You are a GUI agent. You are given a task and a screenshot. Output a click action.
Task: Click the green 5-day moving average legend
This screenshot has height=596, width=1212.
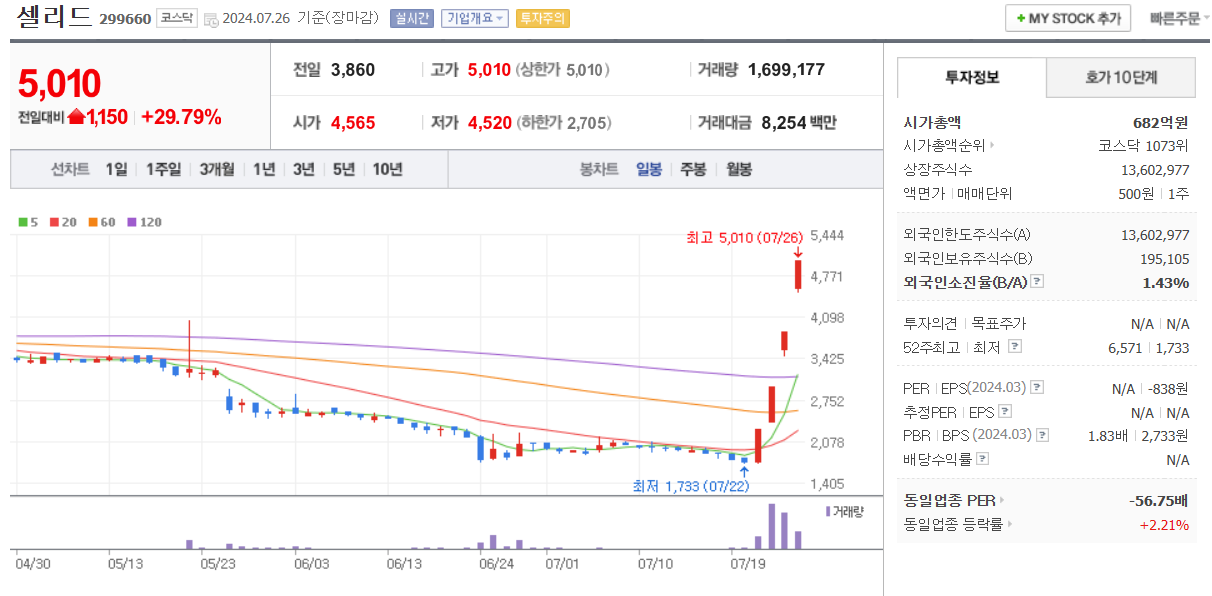(x=27, y=222)
